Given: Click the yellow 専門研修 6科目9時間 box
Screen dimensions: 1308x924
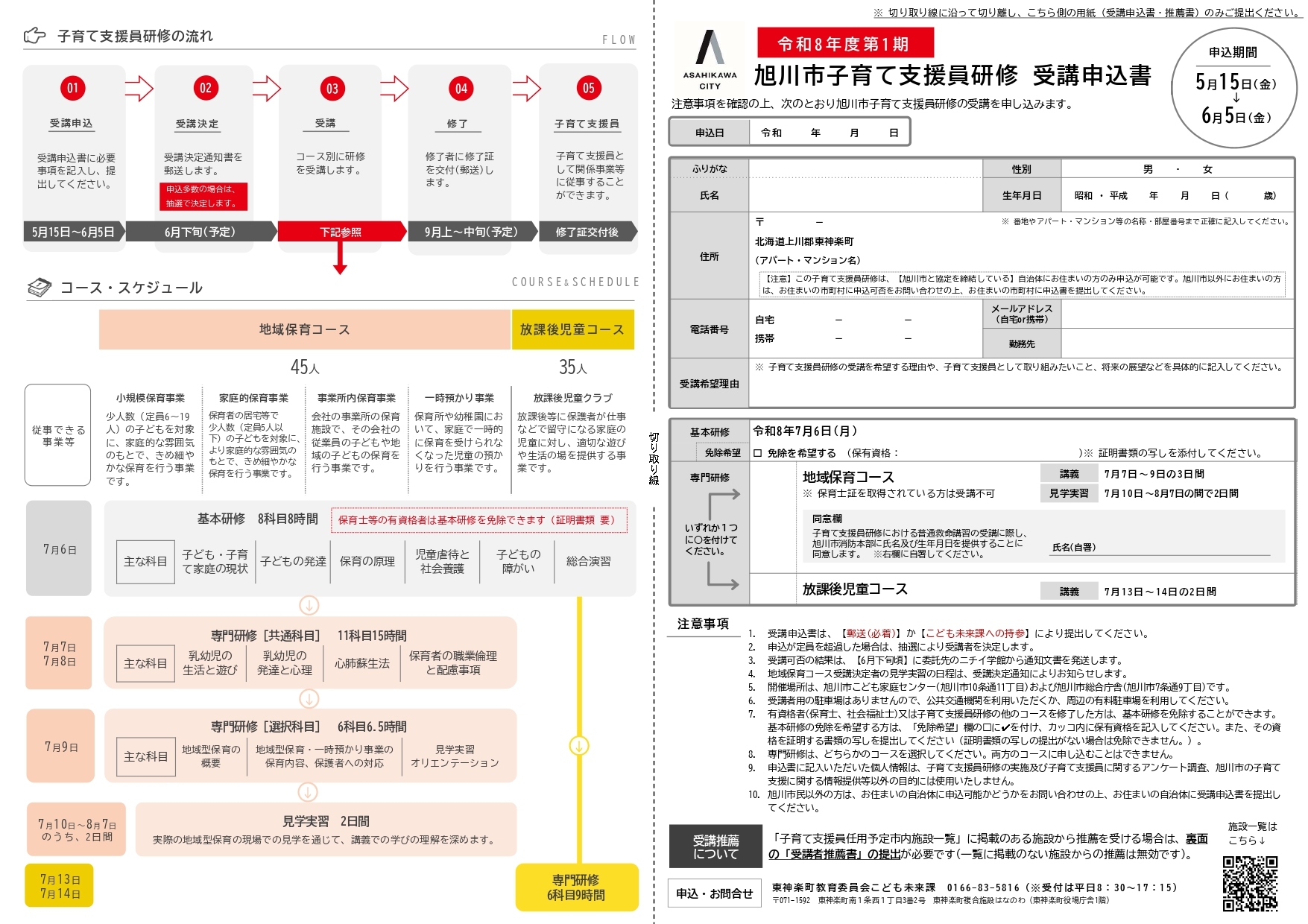Looking at the screenshot, I should 577,887.
